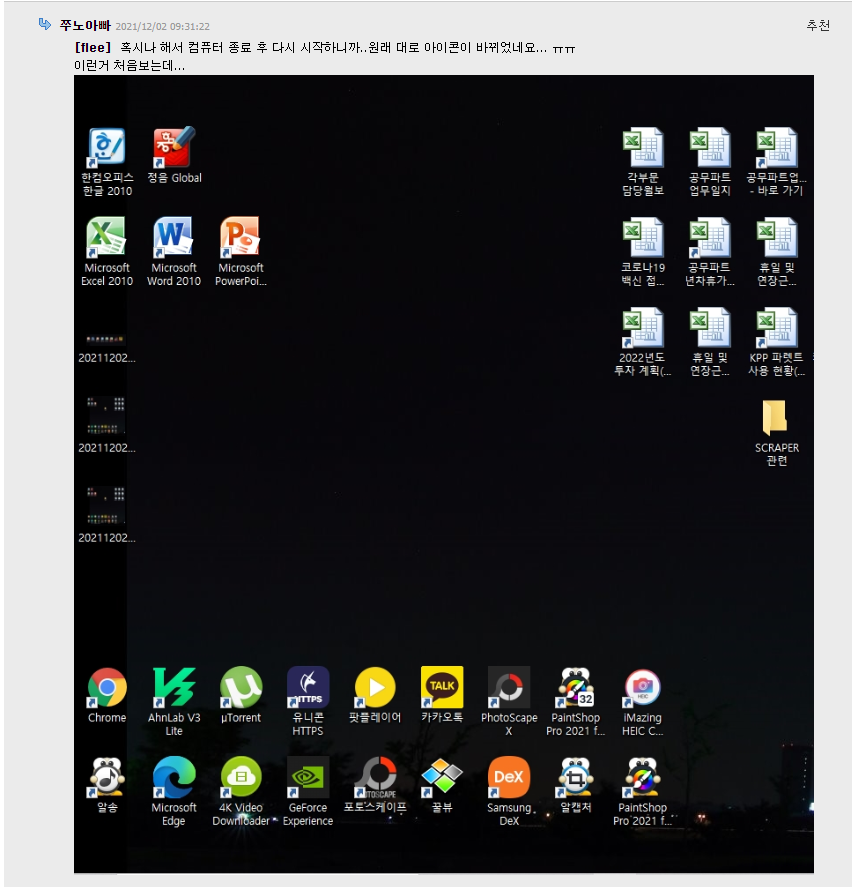Click the 추천 recommend link
The width and height of the screenshot is (855, 887).
click(x=818, y=25)
